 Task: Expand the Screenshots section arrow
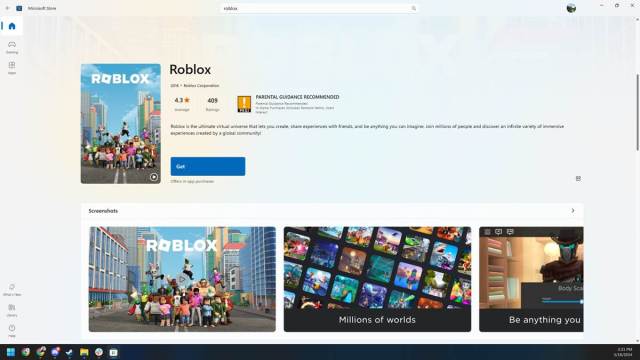click(x=573, y=211)
